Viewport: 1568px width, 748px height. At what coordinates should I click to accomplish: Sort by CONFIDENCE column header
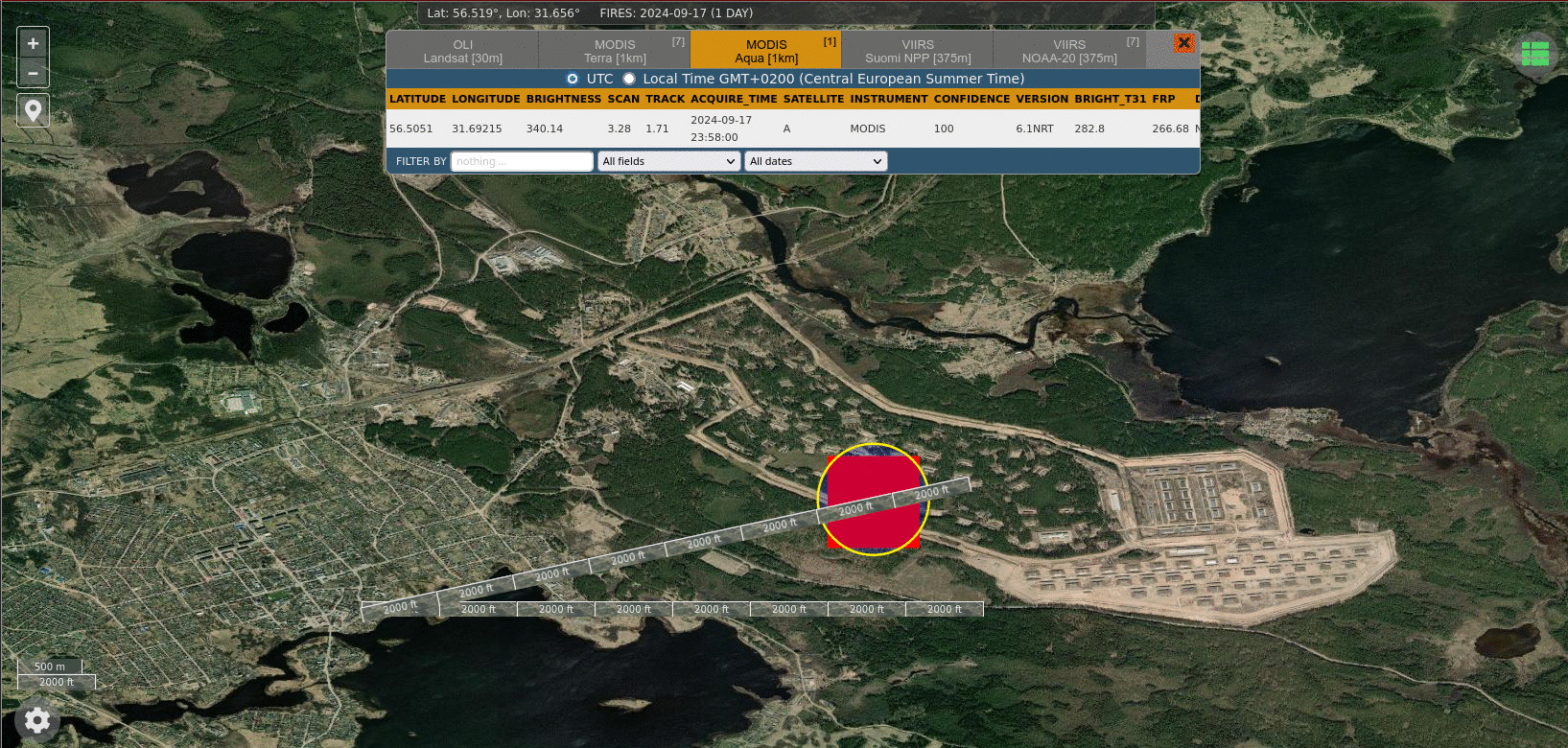[x=971, y=99]
